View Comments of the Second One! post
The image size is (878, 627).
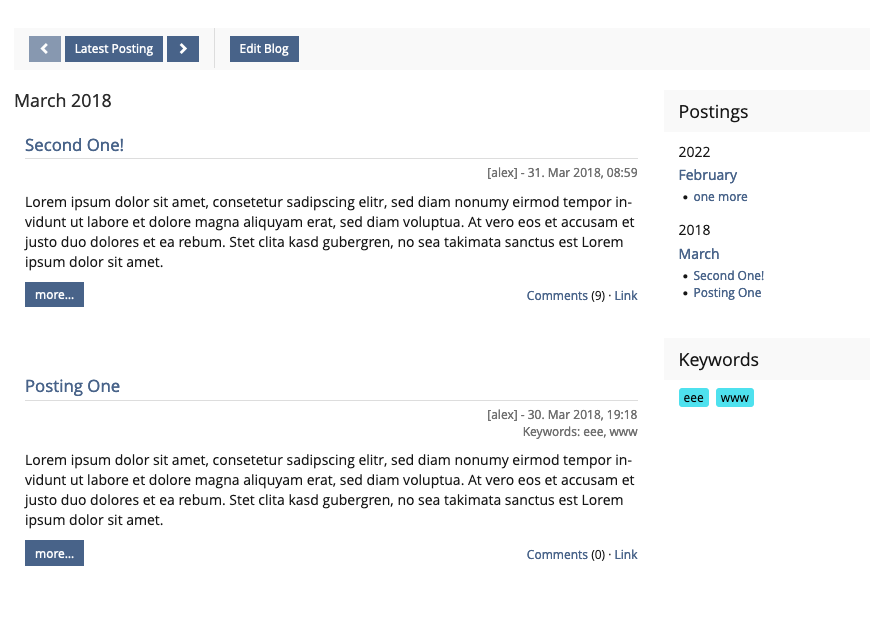[x=557, y=296]
